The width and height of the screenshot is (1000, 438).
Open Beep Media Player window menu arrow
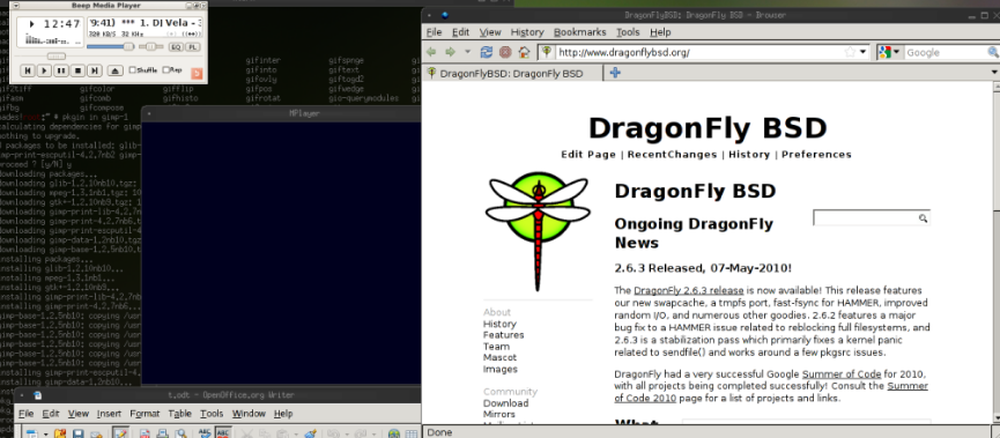(x=15, y=6)
